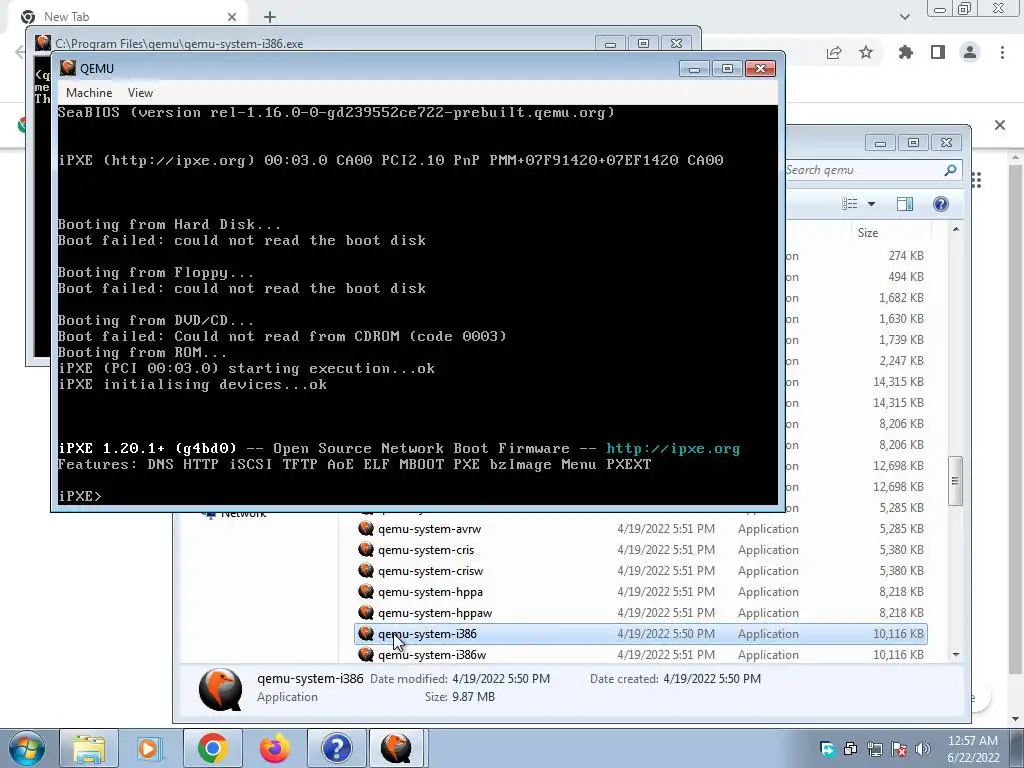Click the iPXE prompt in QEMU console
This screenshot has height=768, width=1024.
point(80,496)
